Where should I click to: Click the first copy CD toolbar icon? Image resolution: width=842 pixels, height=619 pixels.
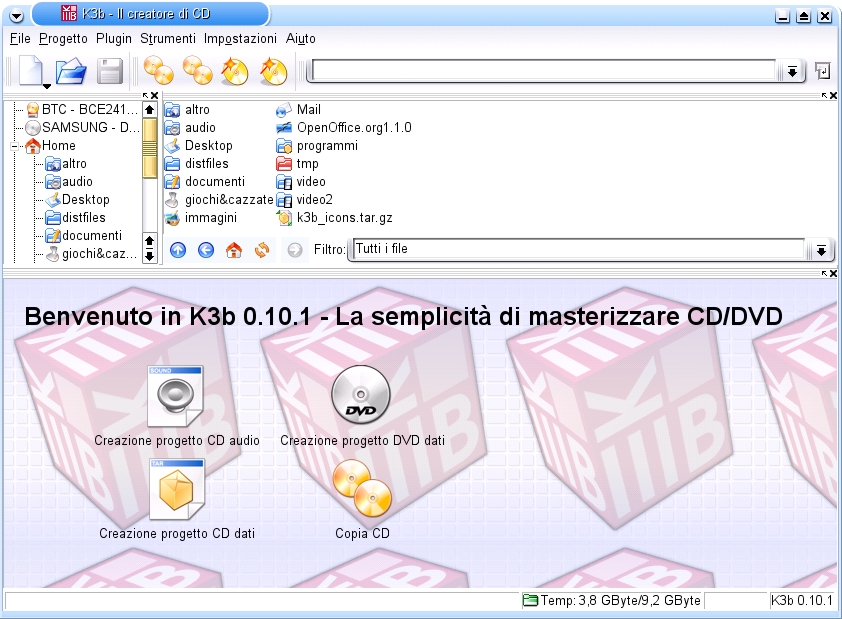pos(158,70)
